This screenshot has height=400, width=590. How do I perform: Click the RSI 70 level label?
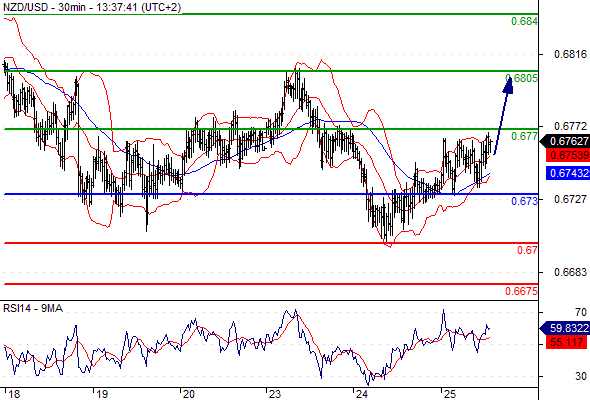point(581,312)
